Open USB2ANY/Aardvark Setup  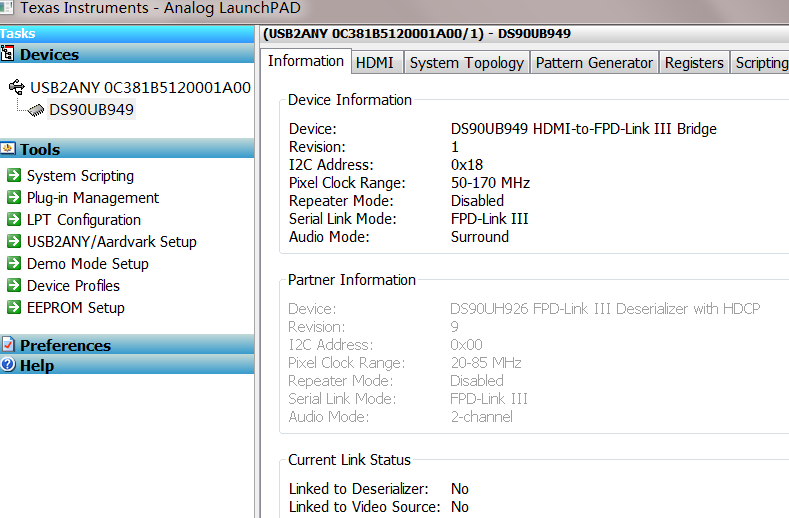point(112,242)
